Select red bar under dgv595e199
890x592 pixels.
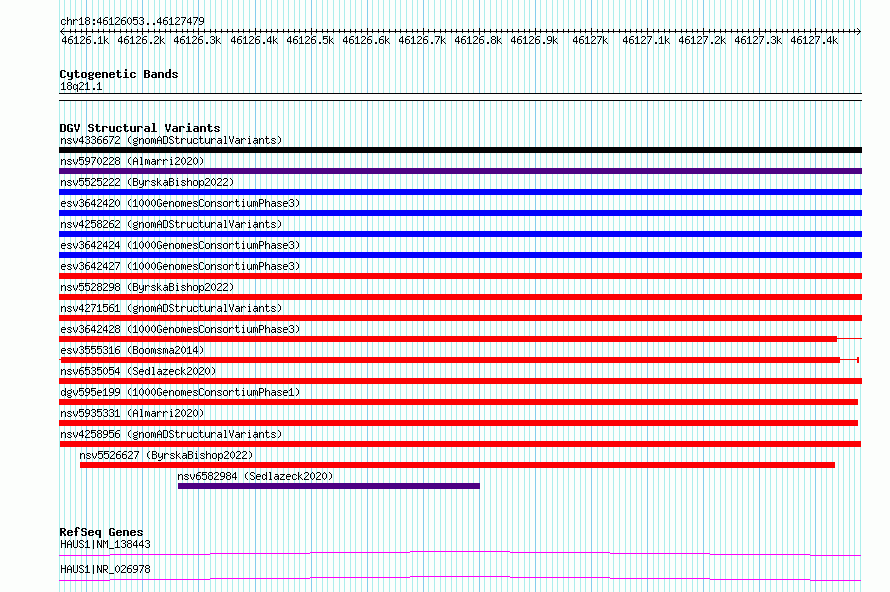(459, 402)
